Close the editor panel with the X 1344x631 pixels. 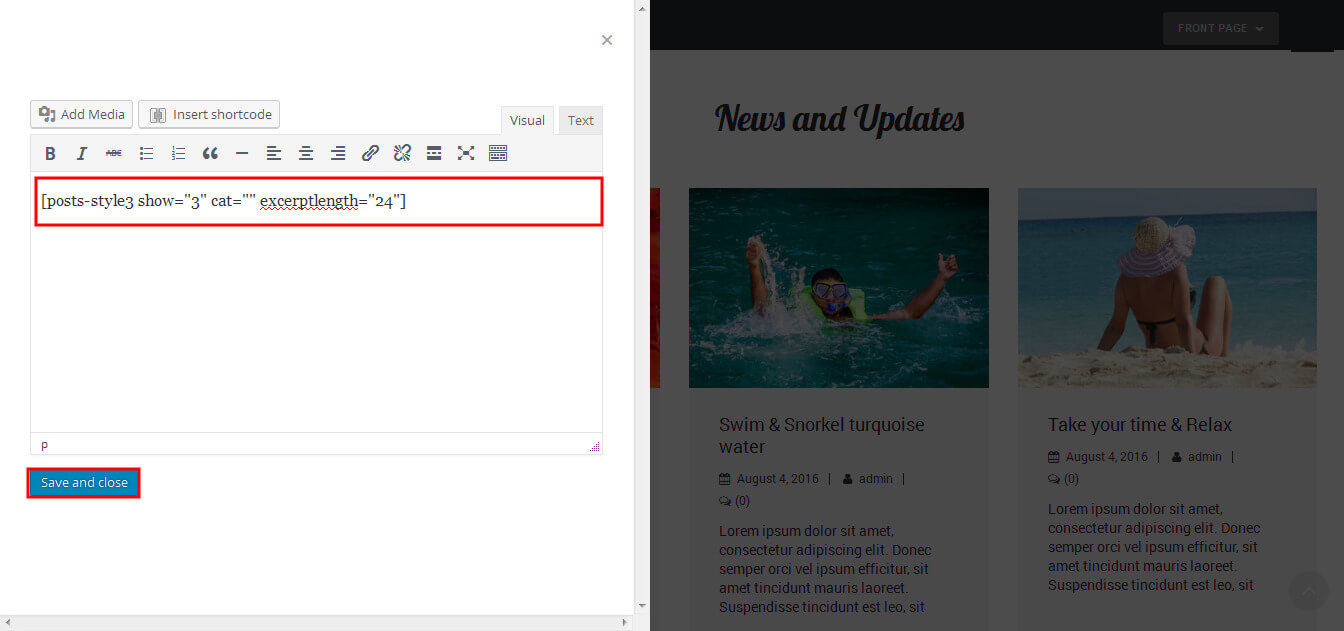pyautogui.click(x=607, y=40)
